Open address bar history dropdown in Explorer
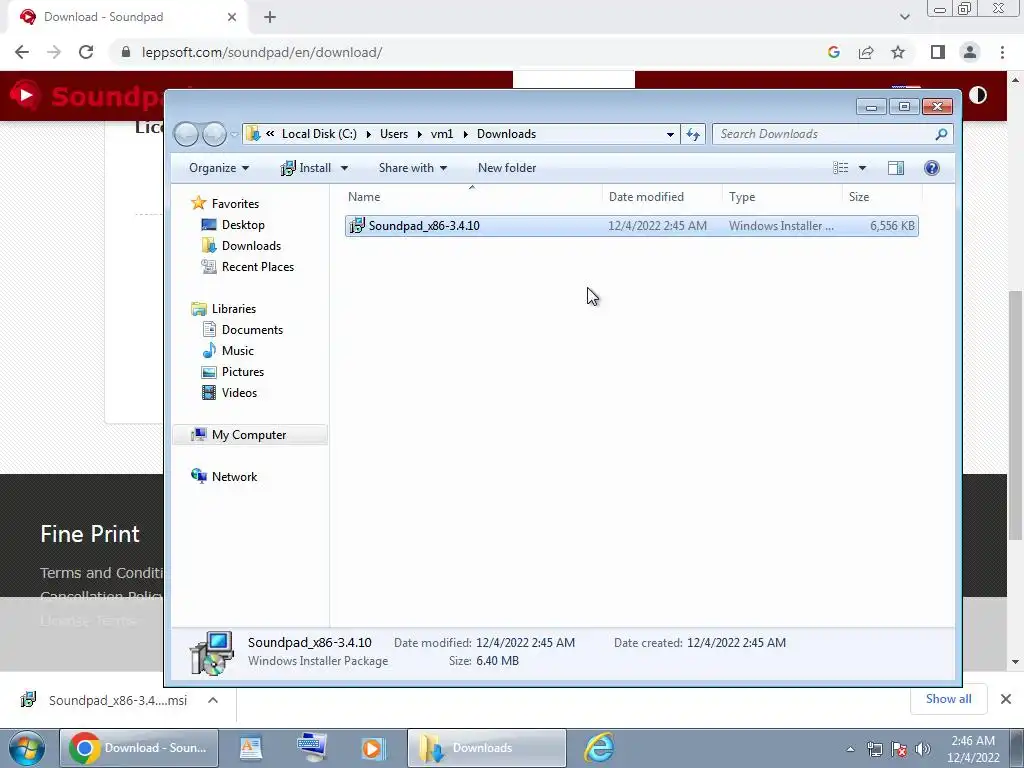This screenshot has height=768, width=1024. coord(670,134)
